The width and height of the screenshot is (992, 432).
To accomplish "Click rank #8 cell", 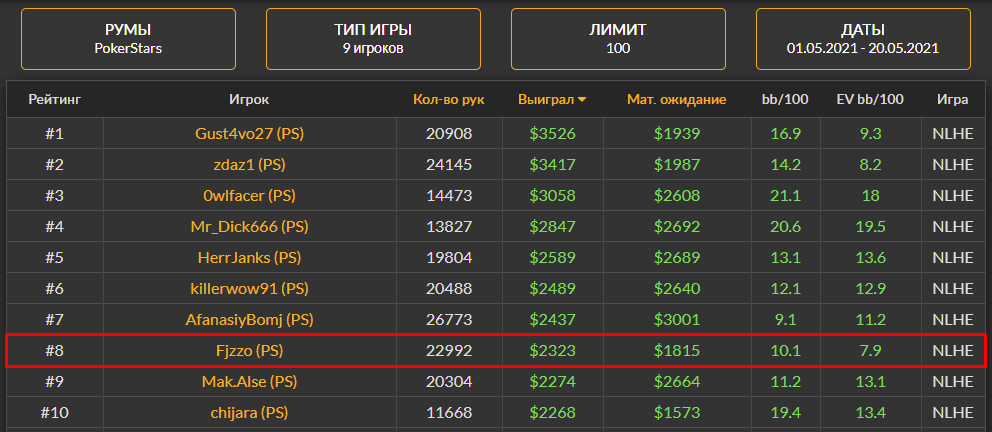I will pyautogui.click(x=54, y=350).
